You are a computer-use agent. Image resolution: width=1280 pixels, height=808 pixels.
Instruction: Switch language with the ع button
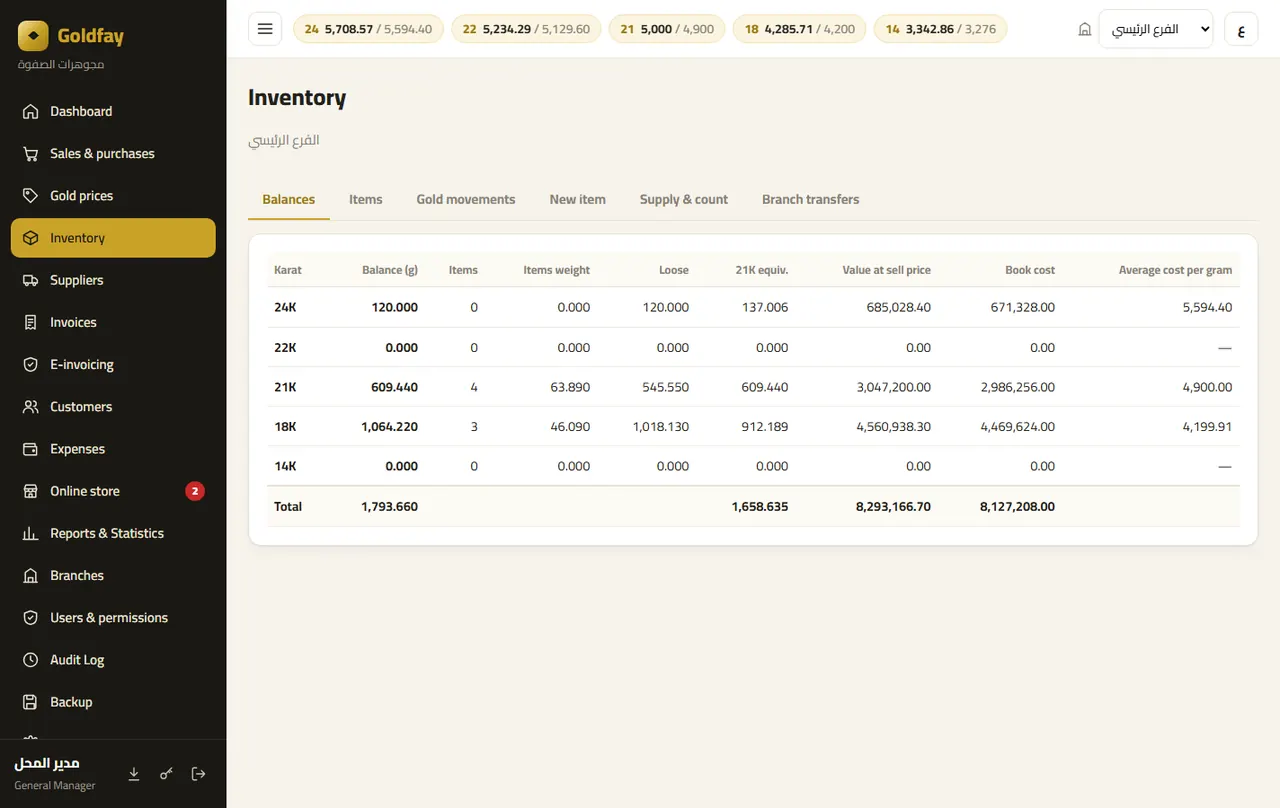point(1241,29)
